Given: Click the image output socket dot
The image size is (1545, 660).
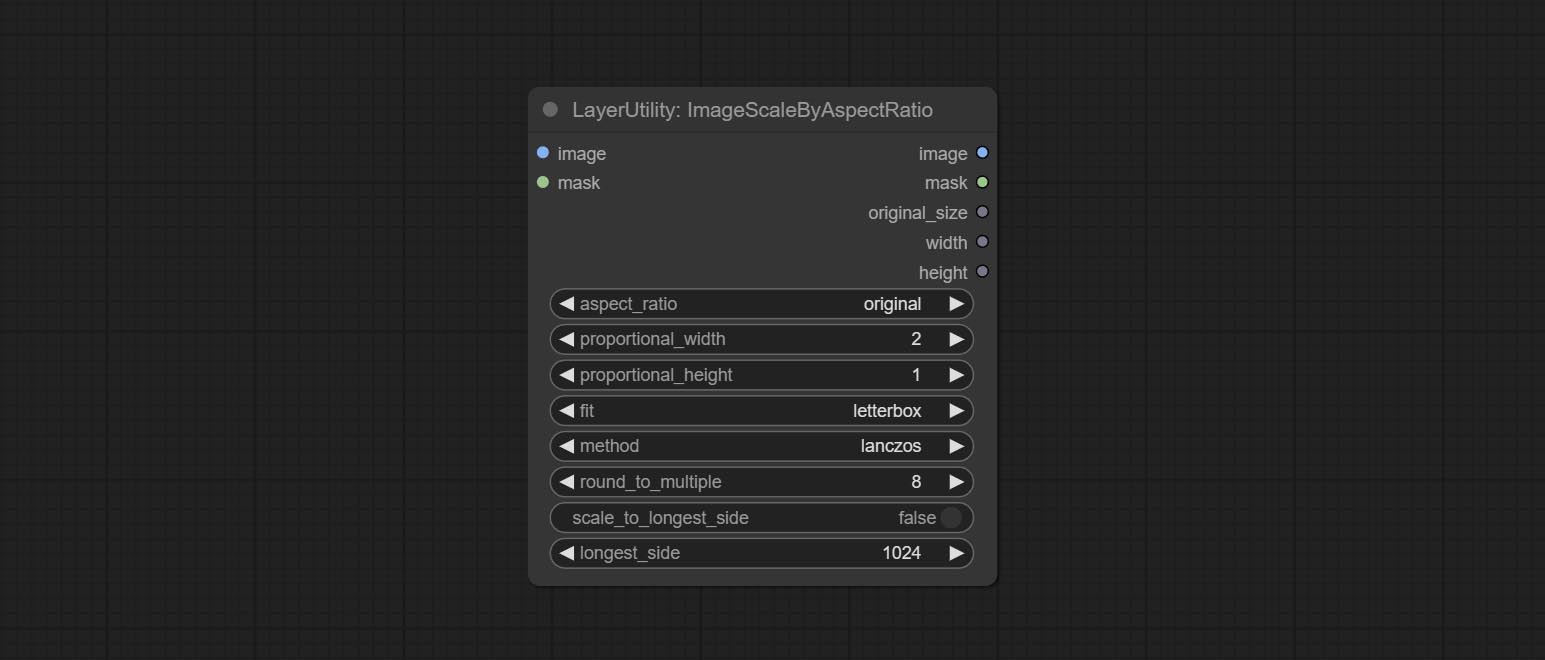Looking at the screenshot, I should (x=982, y=153).
